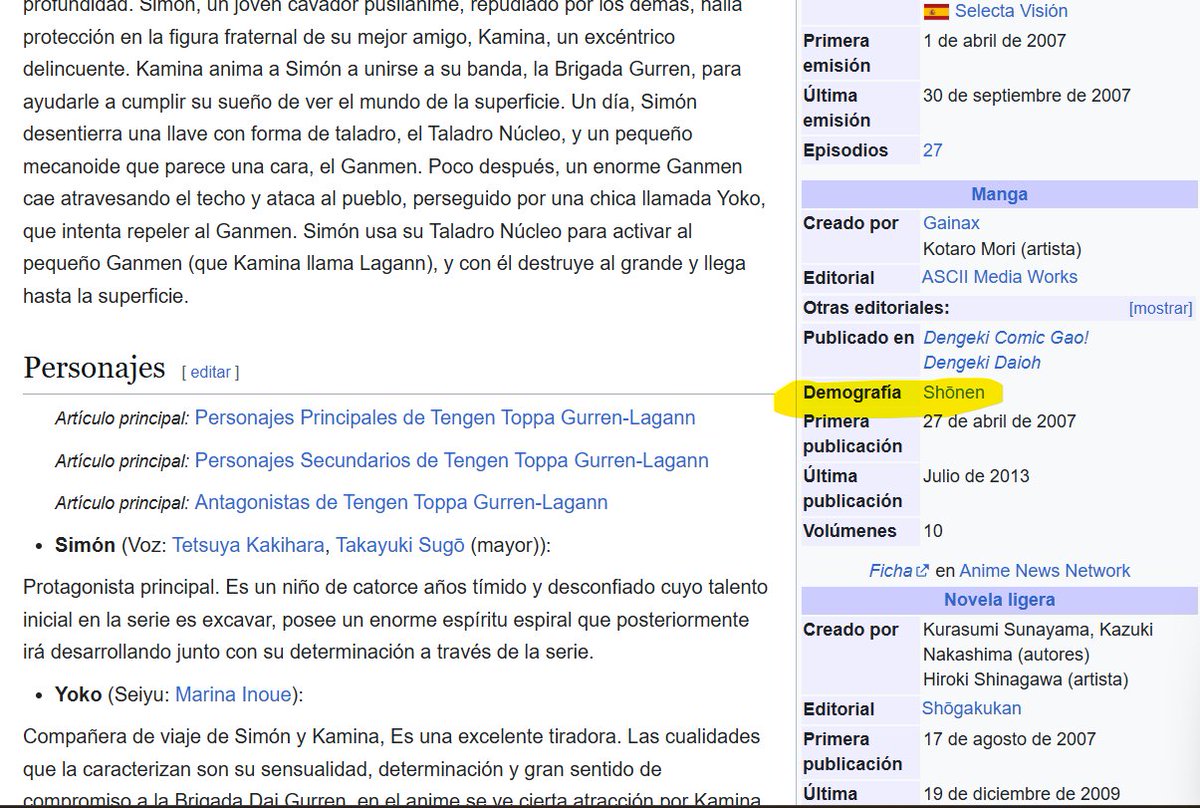Visit the Anime News Network link
The image size is (1200, 808).
(1045, 571)
